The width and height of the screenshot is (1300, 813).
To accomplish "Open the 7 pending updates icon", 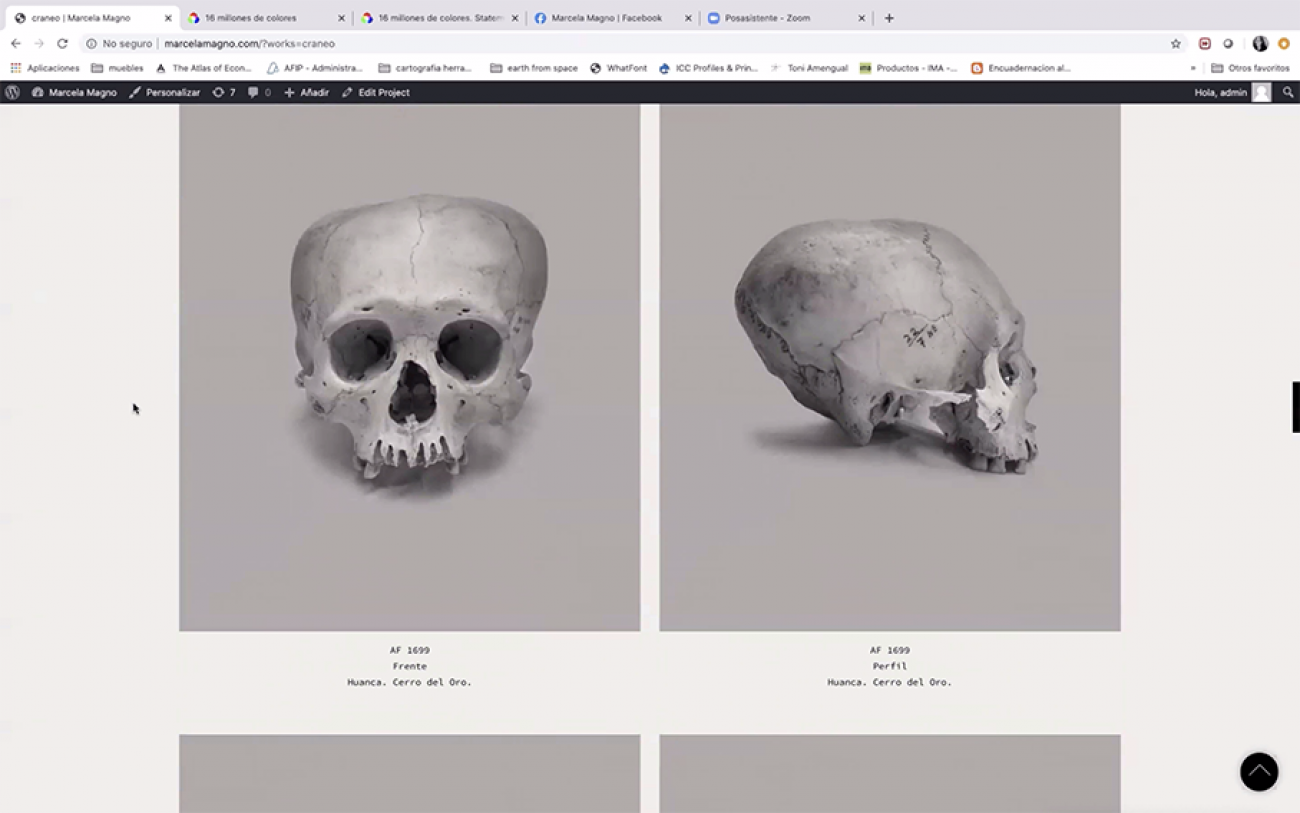I will click(x=224, y=92).
